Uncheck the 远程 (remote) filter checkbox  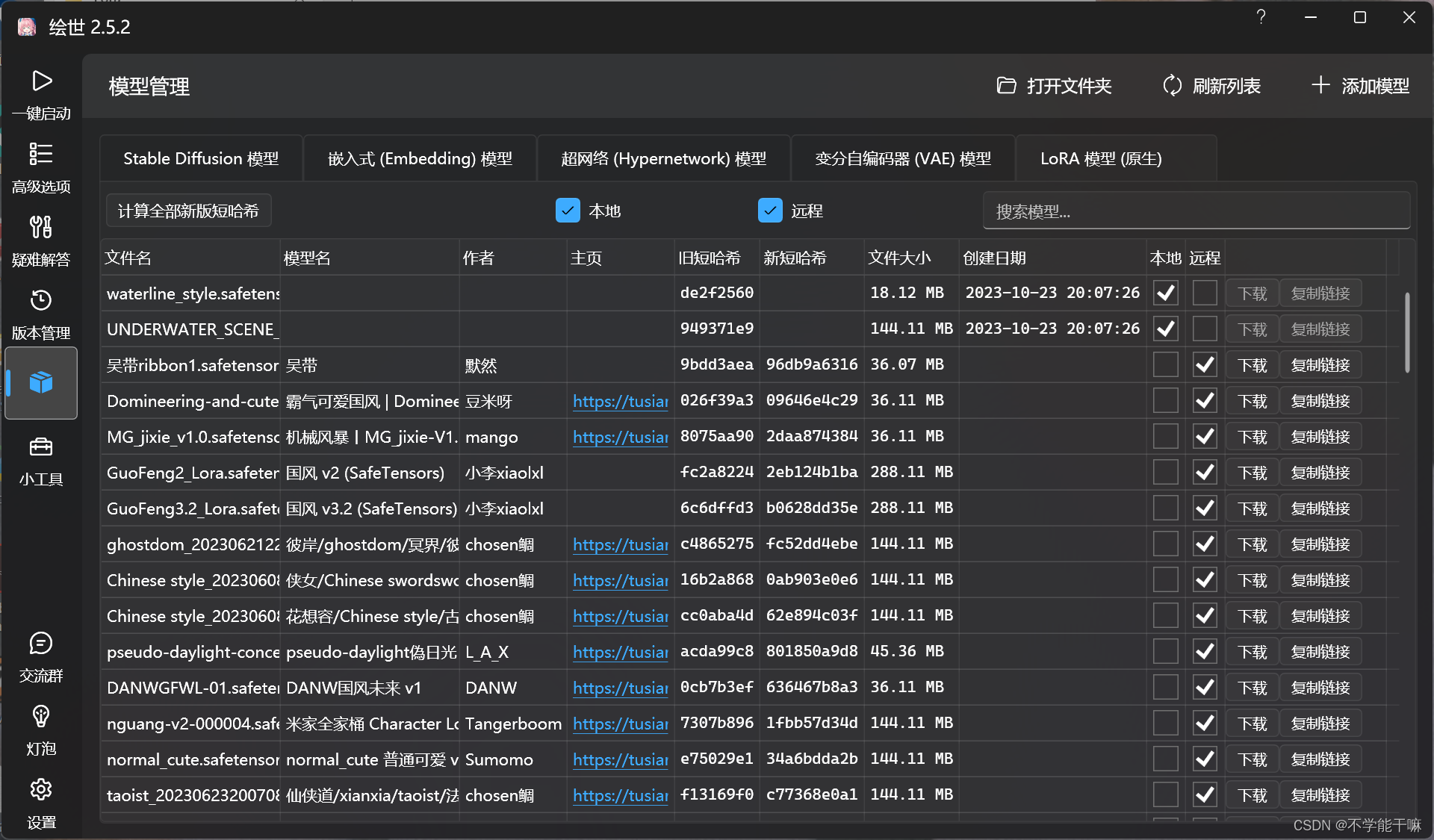click(x=770, y=211)
